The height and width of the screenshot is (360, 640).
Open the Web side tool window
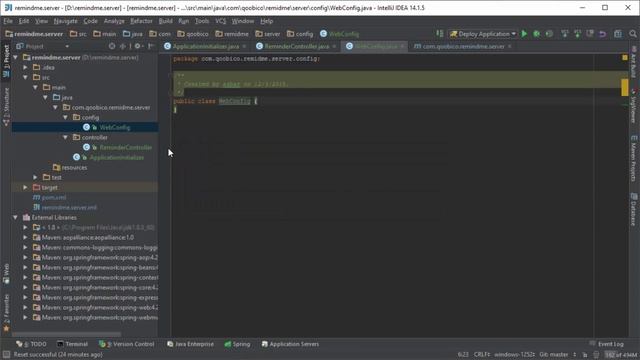click(x=6, y=273)
